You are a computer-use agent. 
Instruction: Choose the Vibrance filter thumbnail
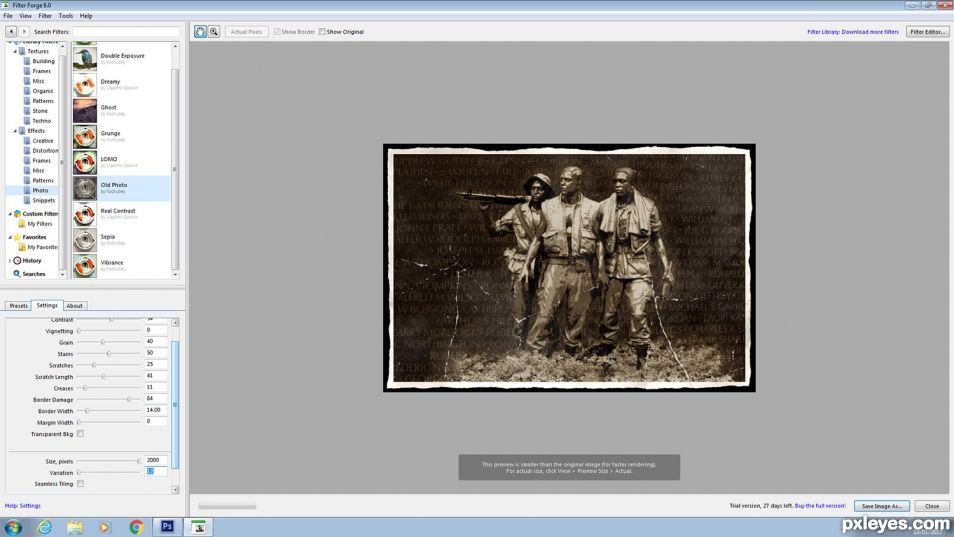85,266
